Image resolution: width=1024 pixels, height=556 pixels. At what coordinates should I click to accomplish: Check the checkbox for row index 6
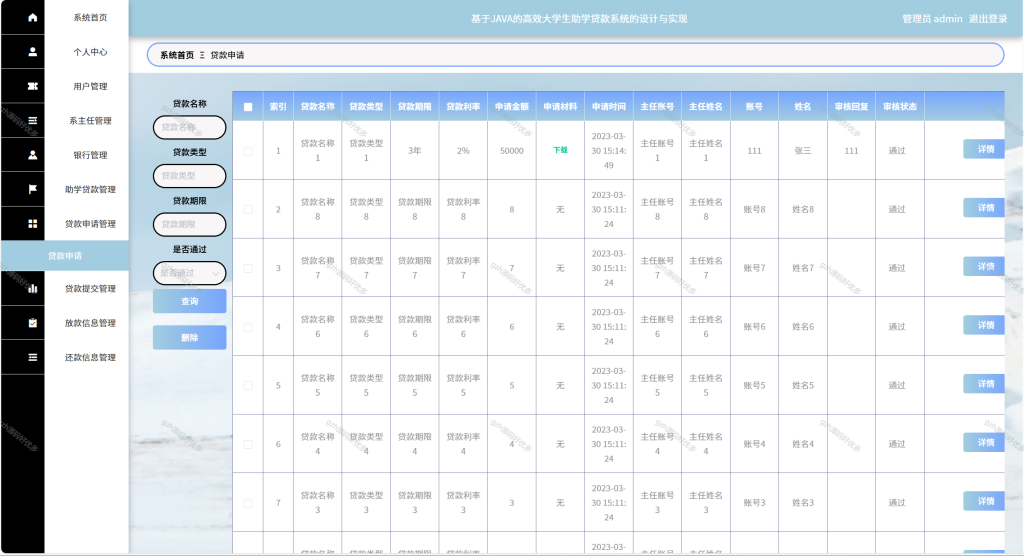(x=248, y=444)
